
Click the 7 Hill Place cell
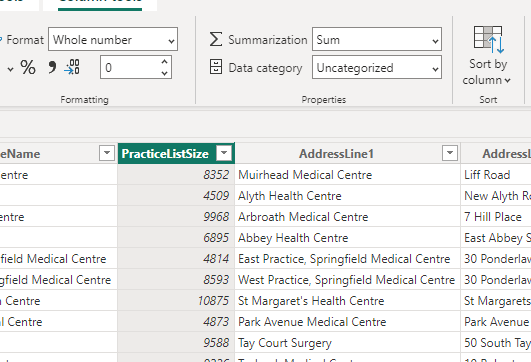coord(496,217)
